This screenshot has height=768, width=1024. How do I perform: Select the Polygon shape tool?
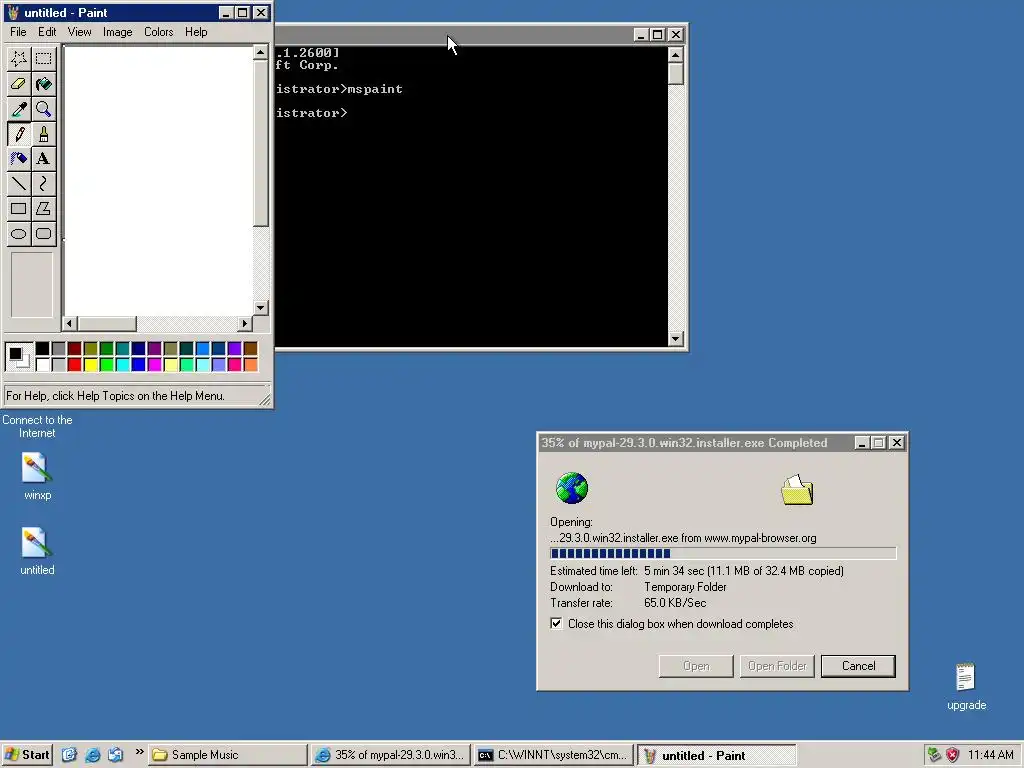[44, 209]
